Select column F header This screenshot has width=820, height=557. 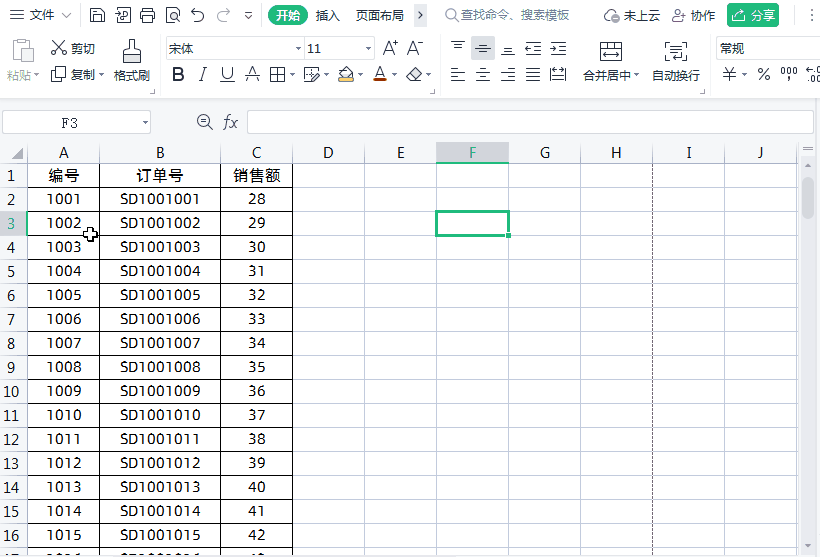[472, 153]
